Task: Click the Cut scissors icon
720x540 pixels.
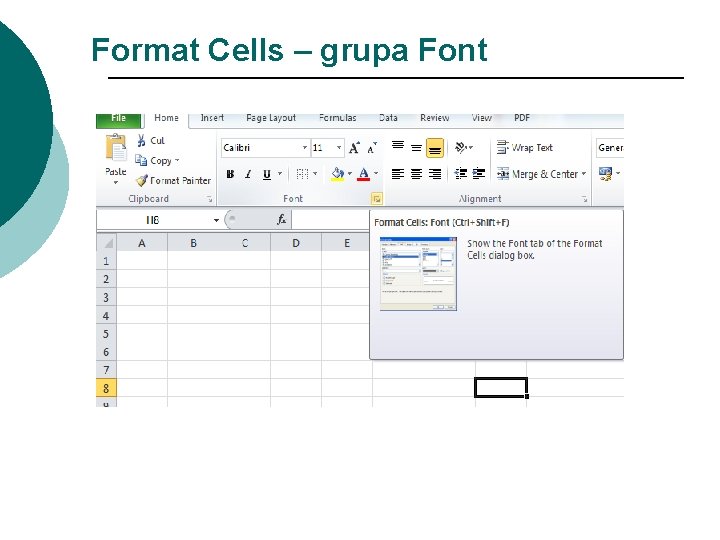Action: point(141,141)
